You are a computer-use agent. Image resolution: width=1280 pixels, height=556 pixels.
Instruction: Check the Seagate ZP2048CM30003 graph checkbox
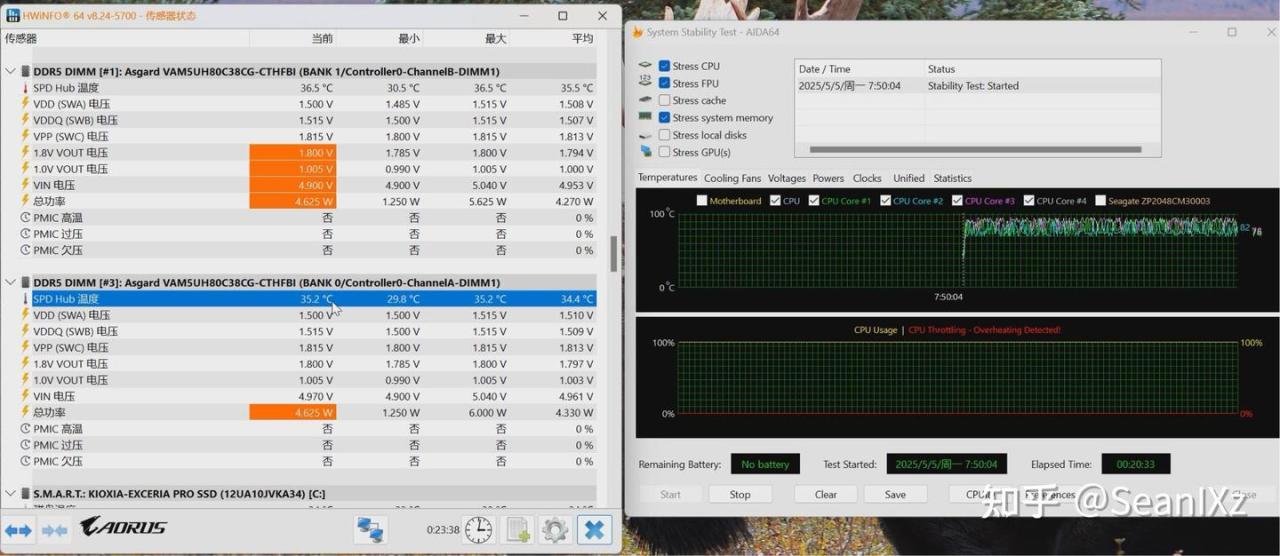click(1101, 201)
